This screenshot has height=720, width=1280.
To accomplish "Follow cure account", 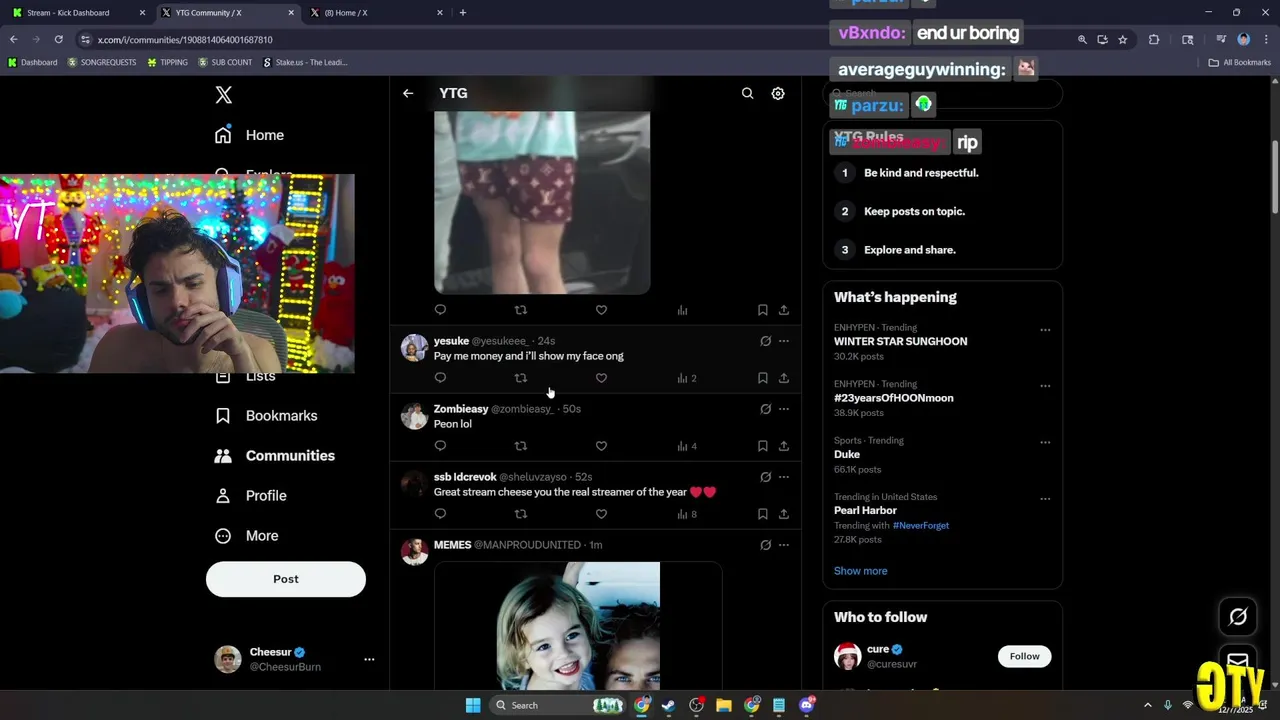I will point(1024,656).
